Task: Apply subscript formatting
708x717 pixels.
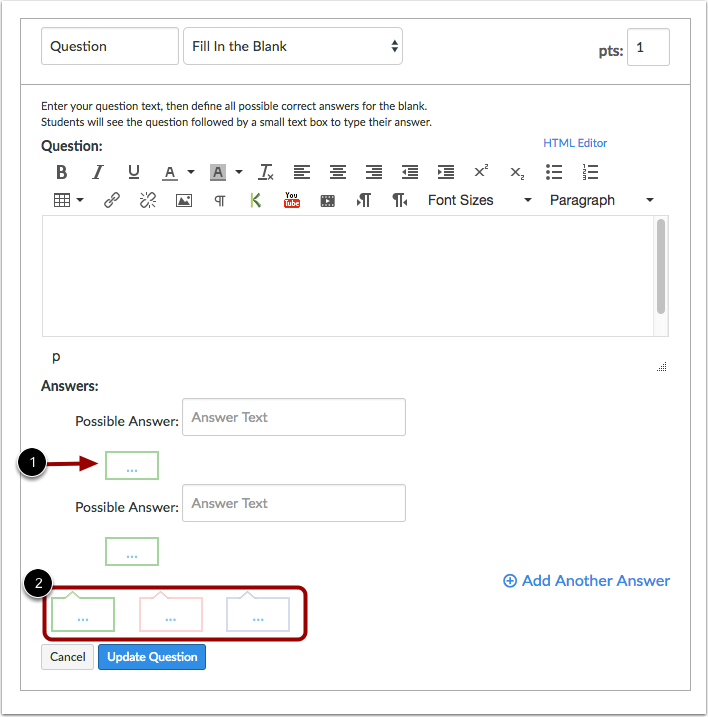Action: (x=517, y=173)
